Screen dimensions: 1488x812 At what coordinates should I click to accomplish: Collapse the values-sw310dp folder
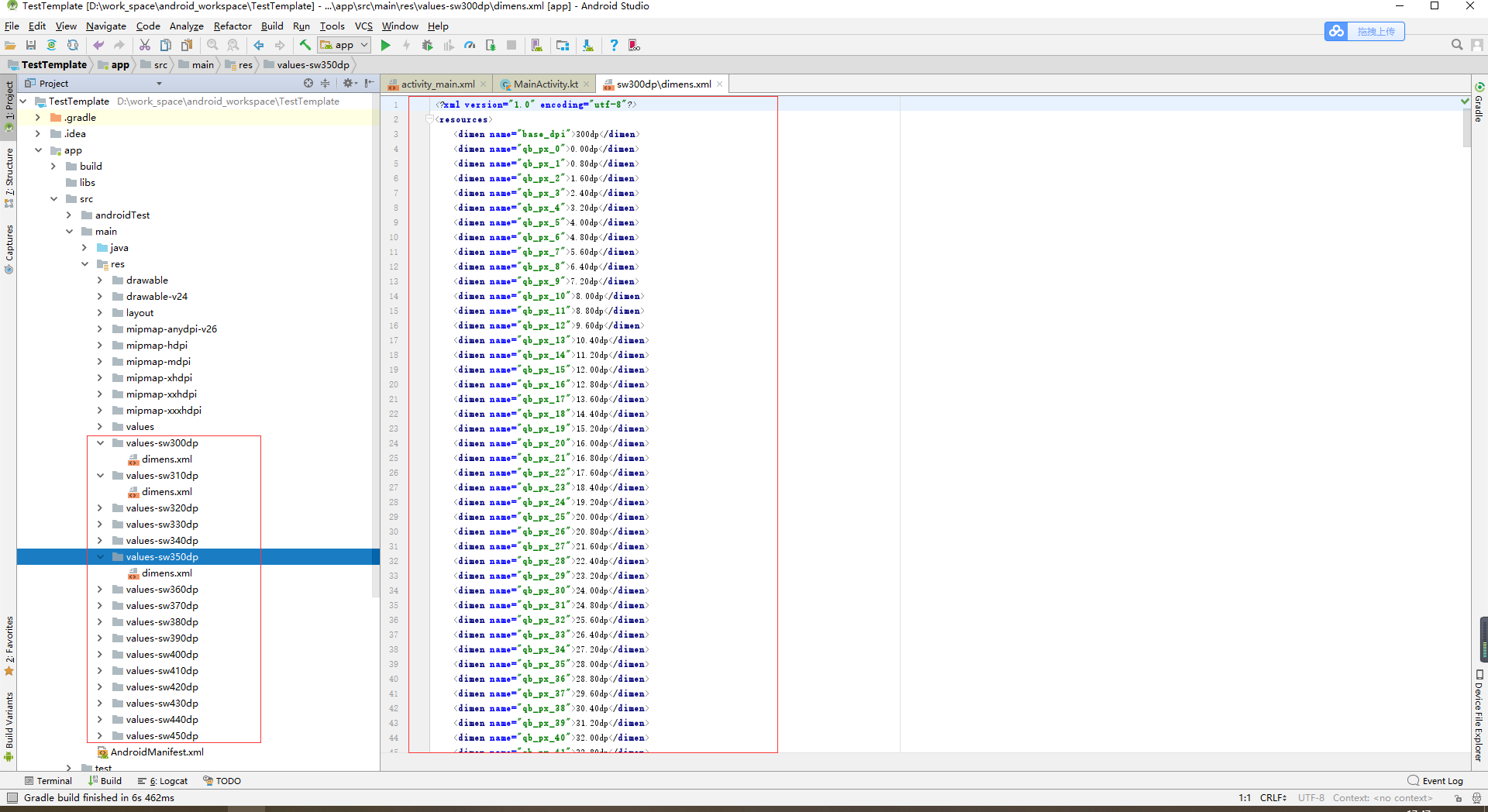[100, 476]
